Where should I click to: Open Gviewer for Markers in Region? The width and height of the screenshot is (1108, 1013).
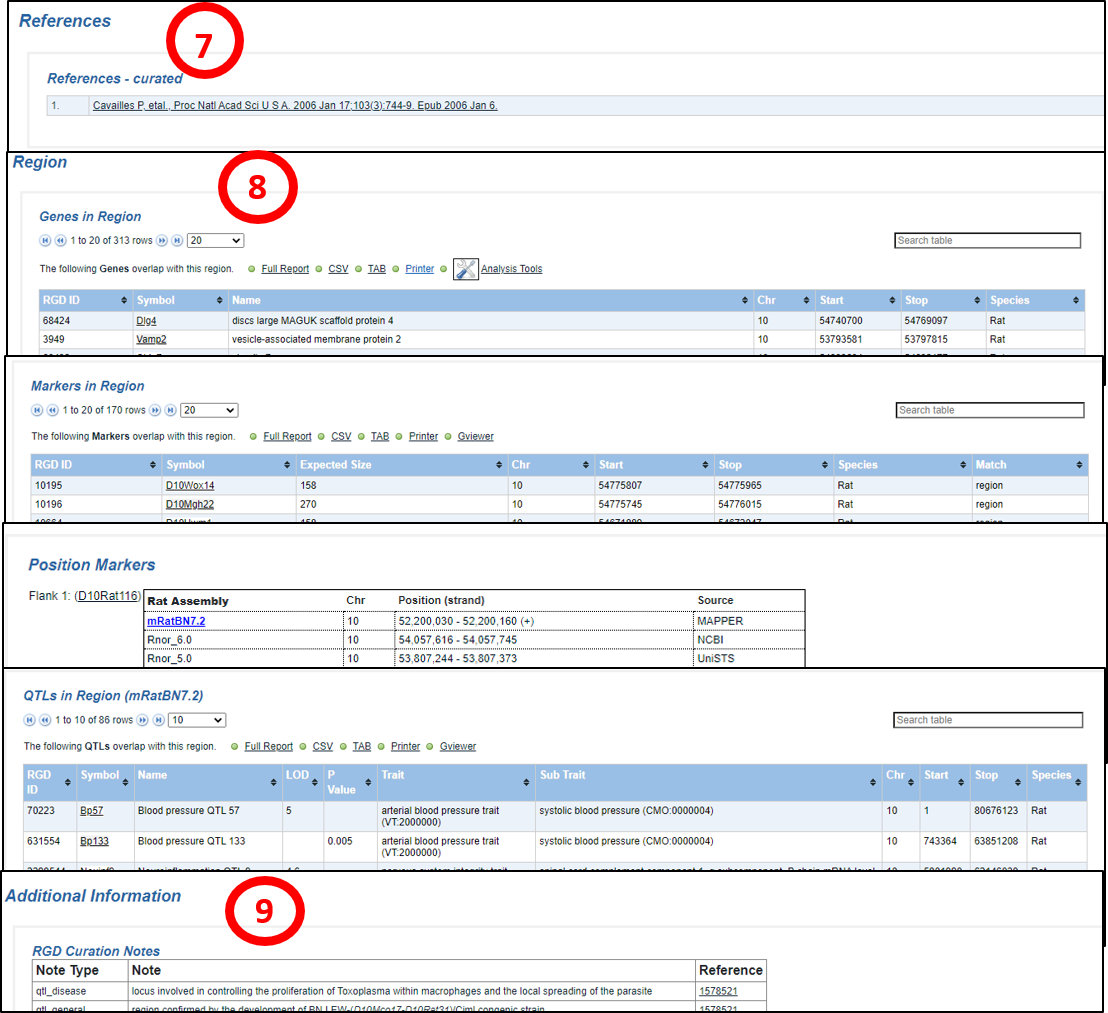pyautogui.click(x=475, y=437)
